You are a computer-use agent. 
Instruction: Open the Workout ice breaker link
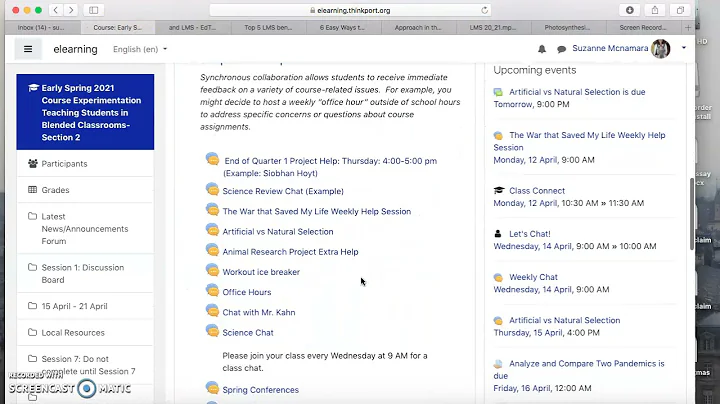click(261, 272)
